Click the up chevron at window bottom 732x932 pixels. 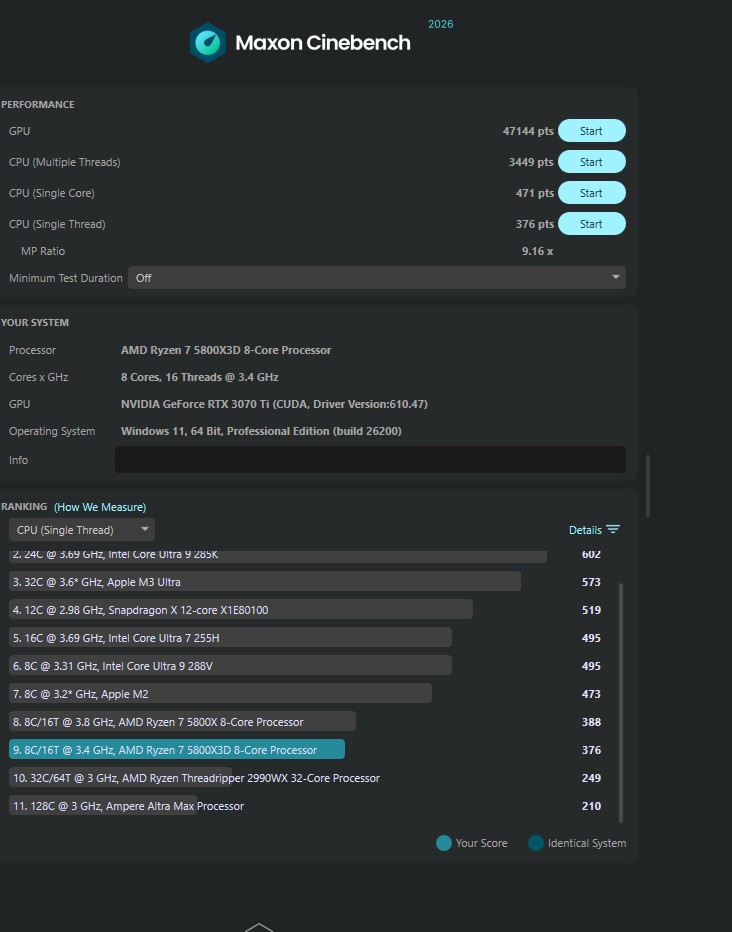click(259, 927)
